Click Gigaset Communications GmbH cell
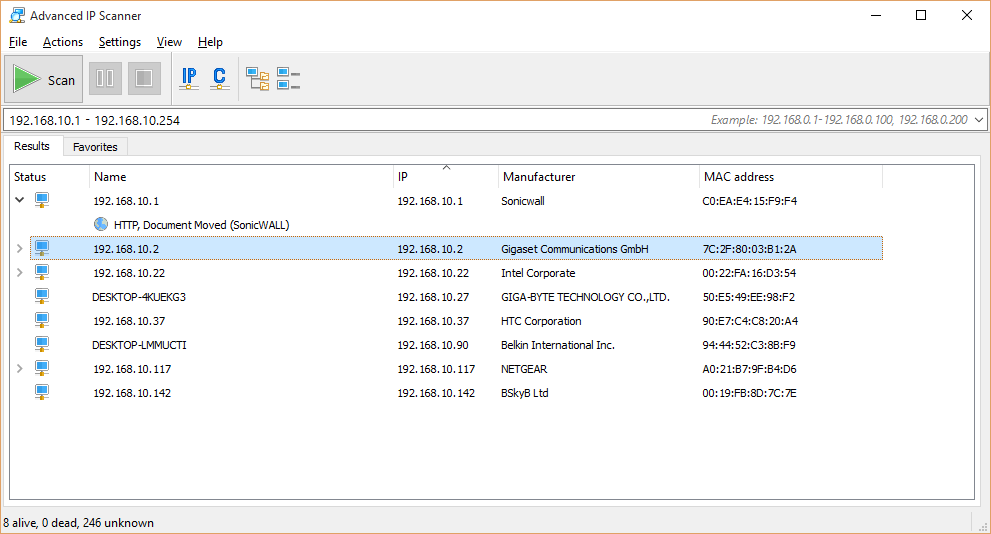 pos(575,249)
